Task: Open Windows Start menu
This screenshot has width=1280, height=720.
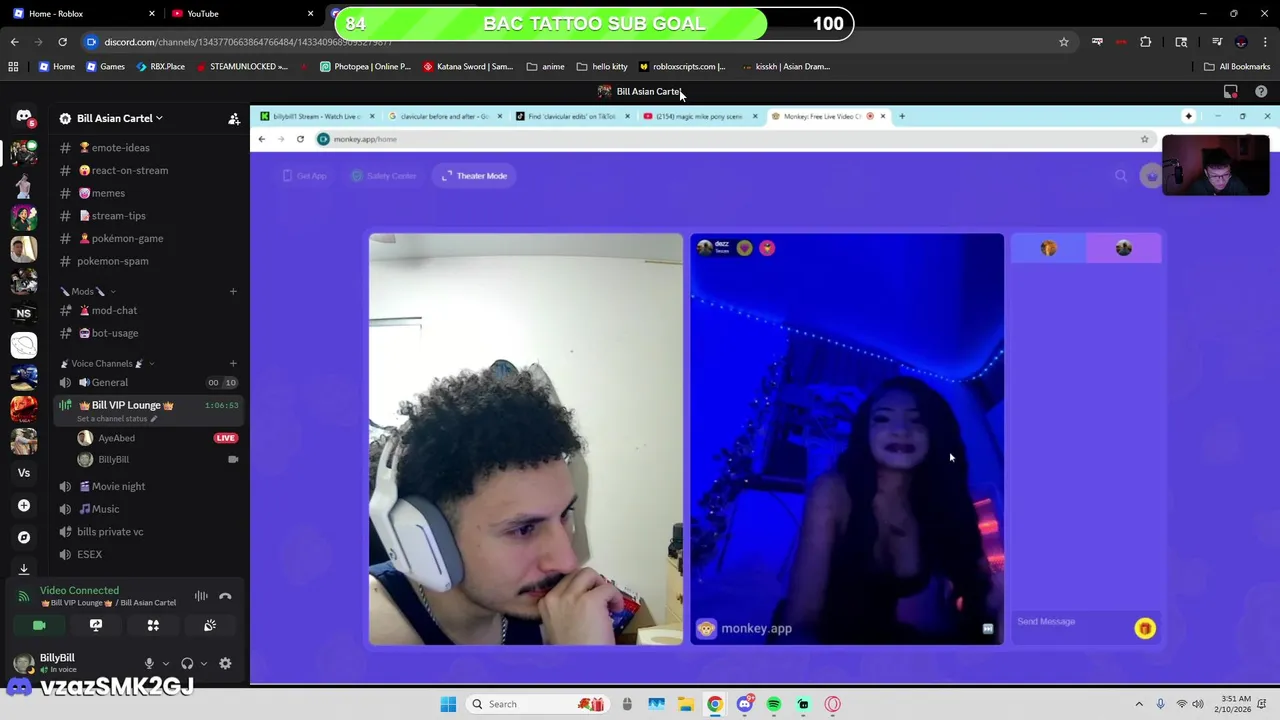Action: tap(448, 704)
